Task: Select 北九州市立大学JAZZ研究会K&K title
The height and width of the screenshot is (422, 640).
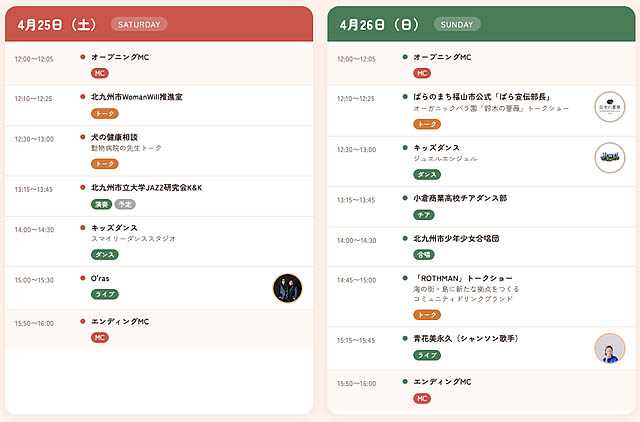Action: tap(147, 188)
